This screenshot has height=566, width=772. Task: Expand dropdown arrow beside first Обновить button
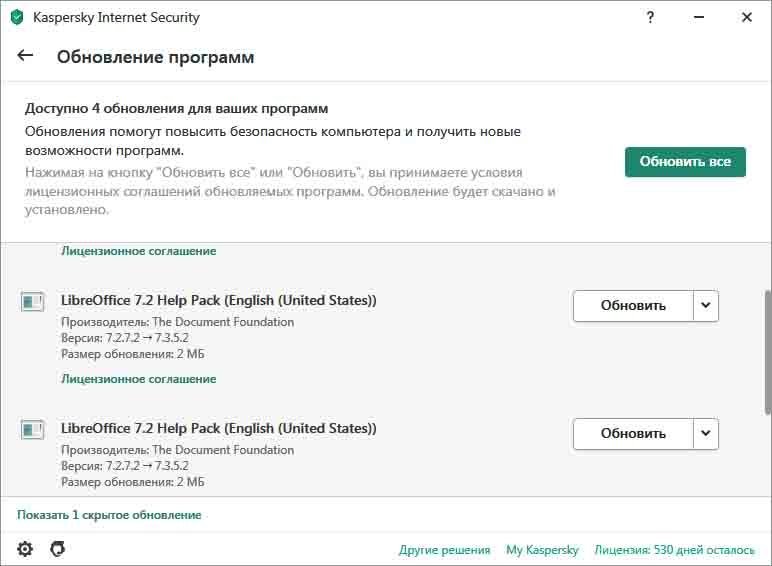pos(706,306)
